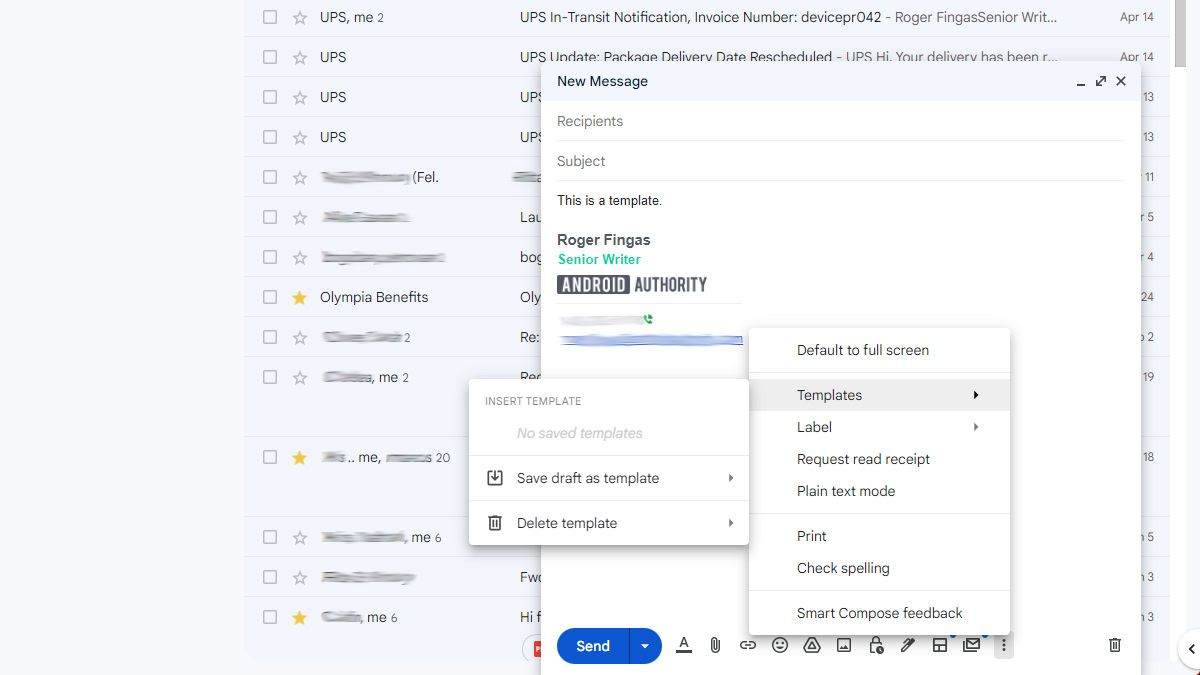This screenshot has width=1200, height=675.
Task: Click the body text This is a template.
Action: [609, 201]
